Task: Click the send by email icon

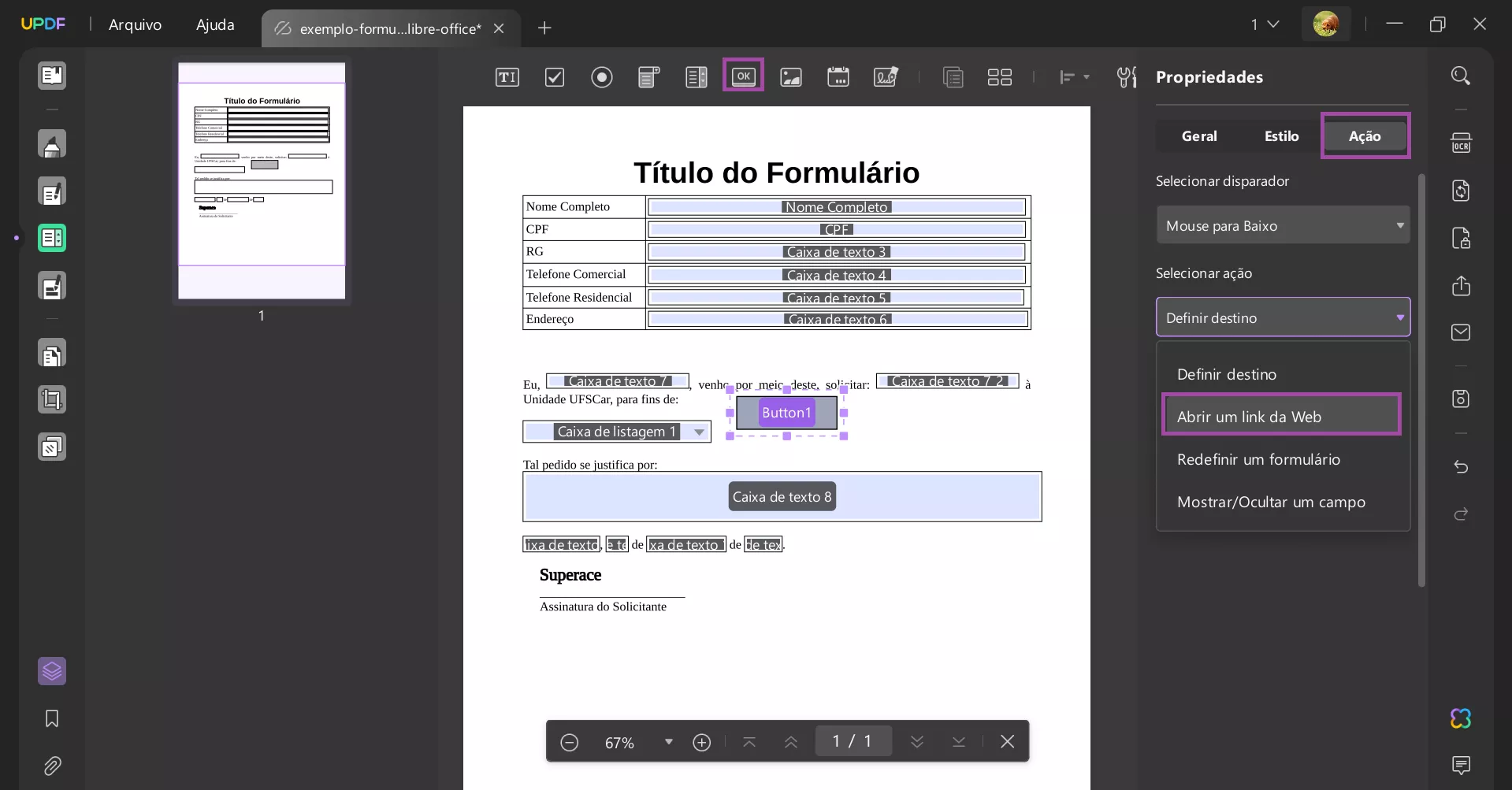Action: [x=1461, y=332]
